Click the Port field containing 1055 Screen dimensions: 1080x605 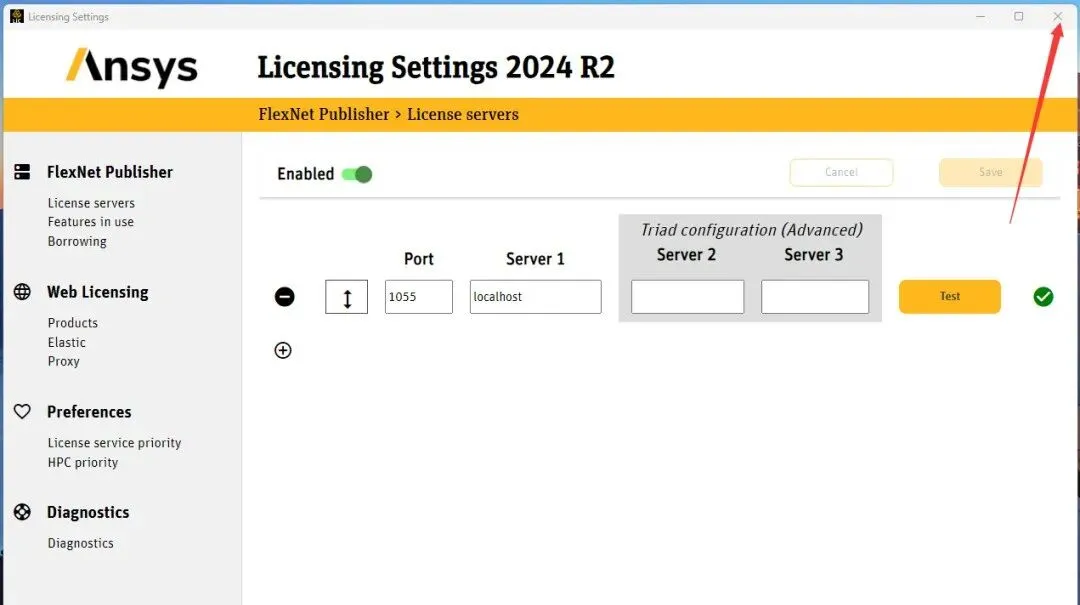click(419, 297)
